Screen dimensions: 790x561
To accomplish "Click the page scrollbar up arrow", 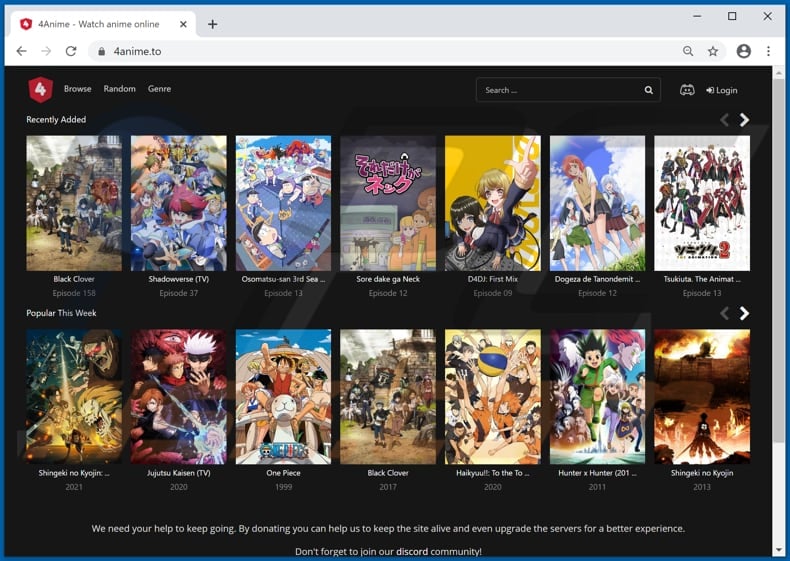I will pos(778,73).
